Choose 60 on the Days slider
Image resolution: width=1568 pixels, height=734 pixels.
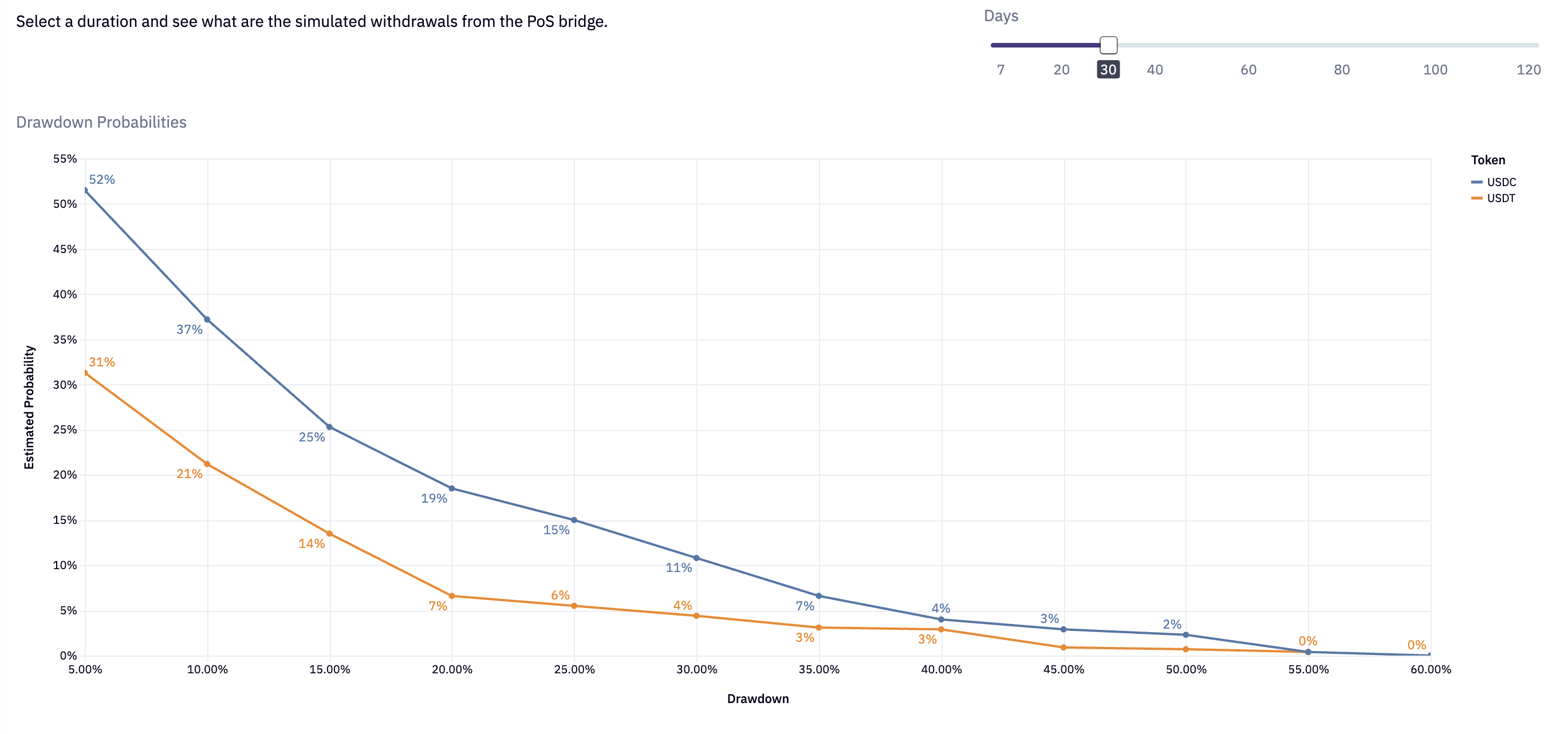[x=1248, y=69]
